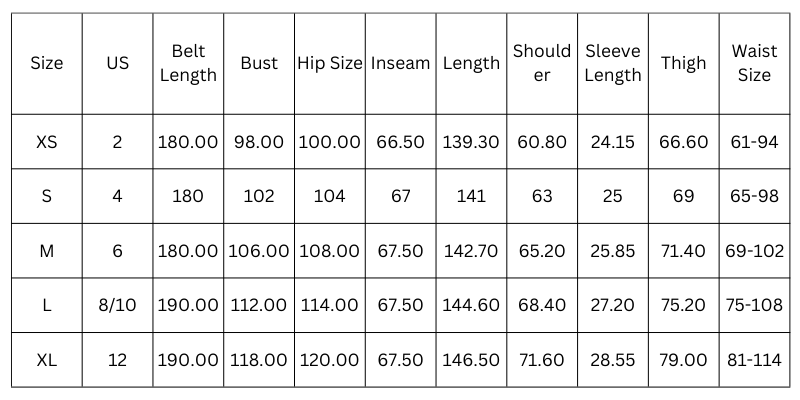Click the Belt Length column header

188,63
